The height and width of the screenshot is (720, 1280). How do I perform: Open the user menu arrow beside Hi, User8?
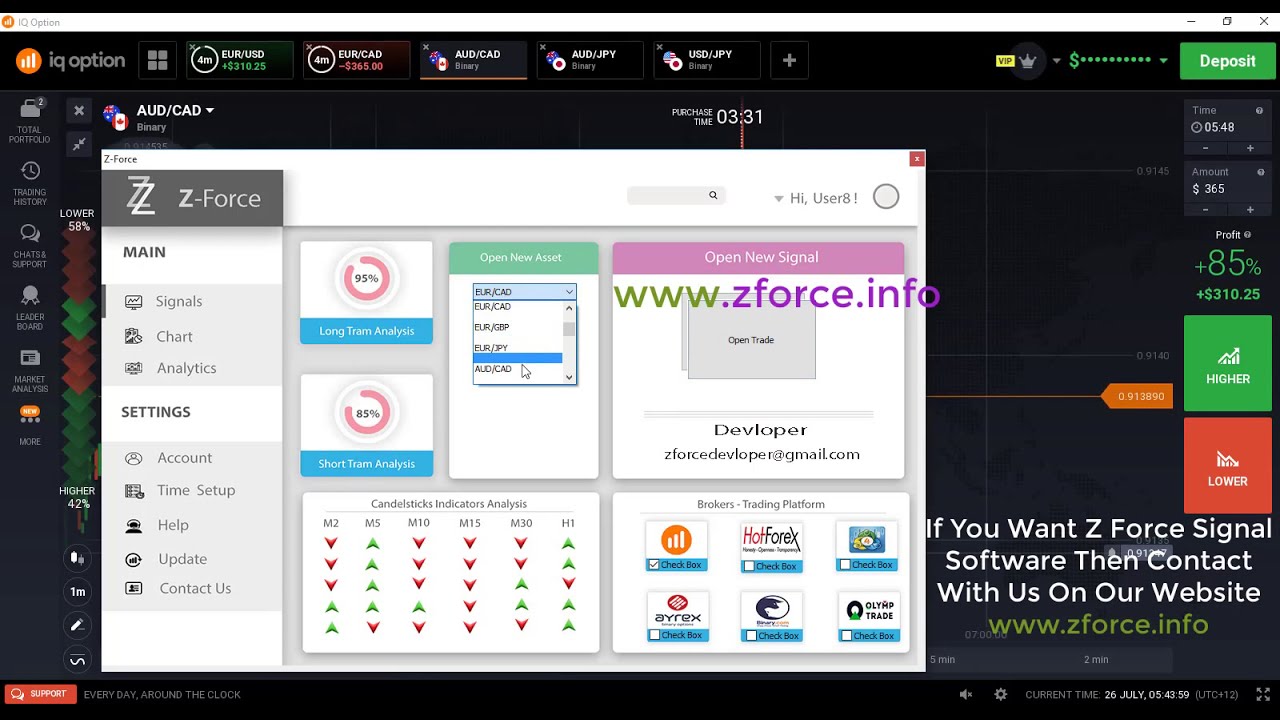[x=779, y=199]
